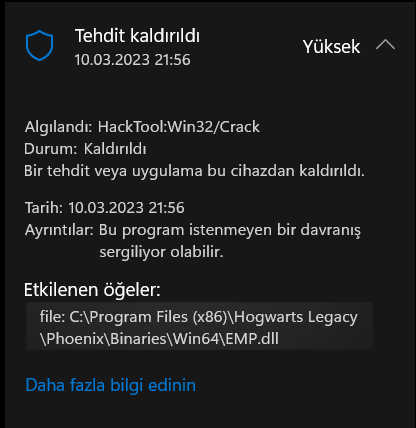Click the EMP.dll file name text
The height and width of the screenshot is (428, 416).
252,339
